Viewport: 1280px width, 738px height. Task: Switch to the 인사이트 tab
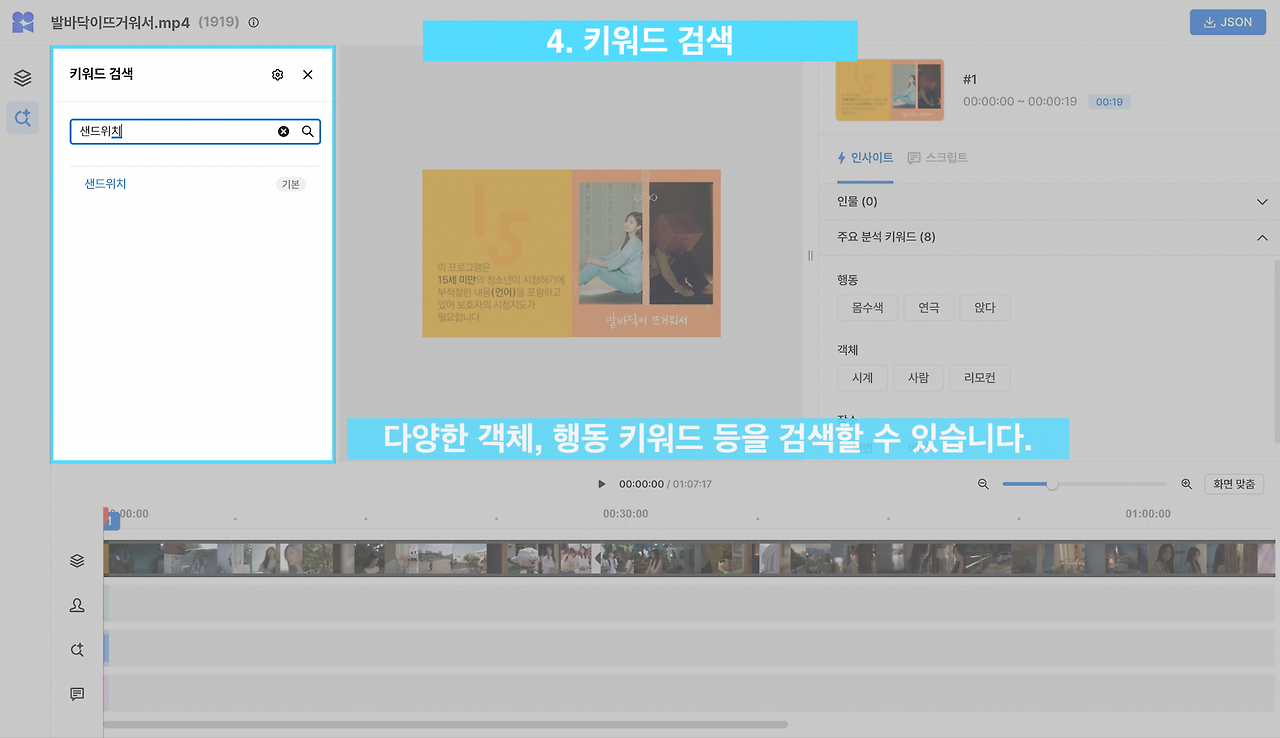865,157
